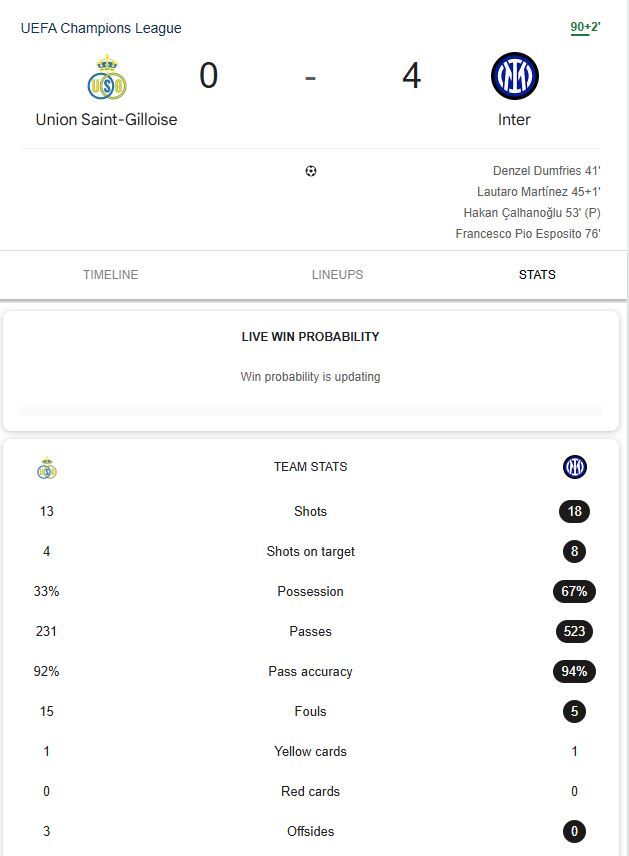The width and height of the screenshot is (629, 856).
Task: Click Lautaro Martínez 45+1' goal entry
Action: [x=538, y=192]
